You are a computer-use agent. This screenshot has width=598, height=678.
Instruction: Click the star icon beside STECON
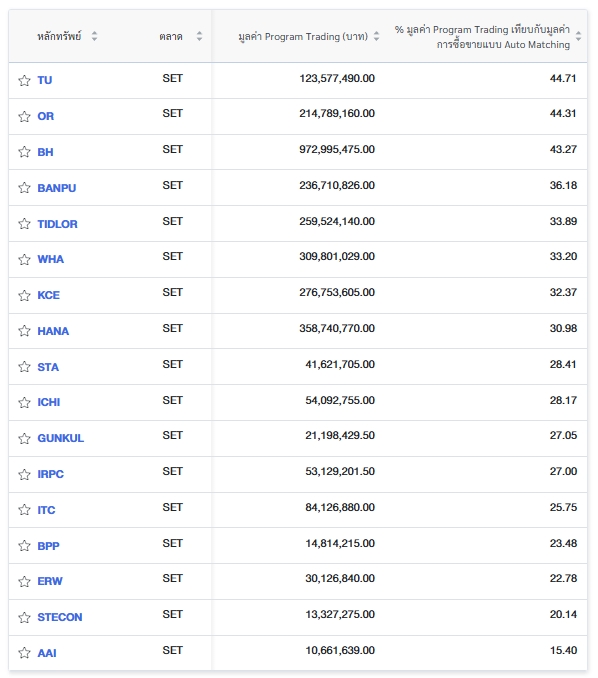pos(24,617)
